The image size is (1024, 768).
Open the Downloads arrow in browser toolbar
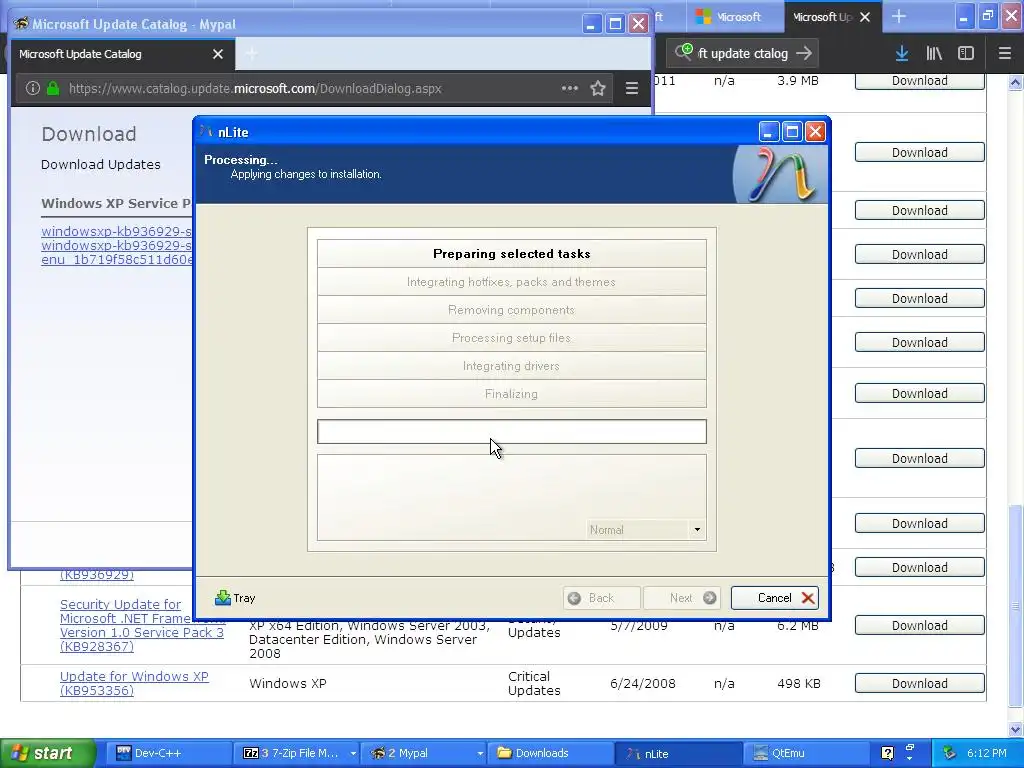click(902, 54)
